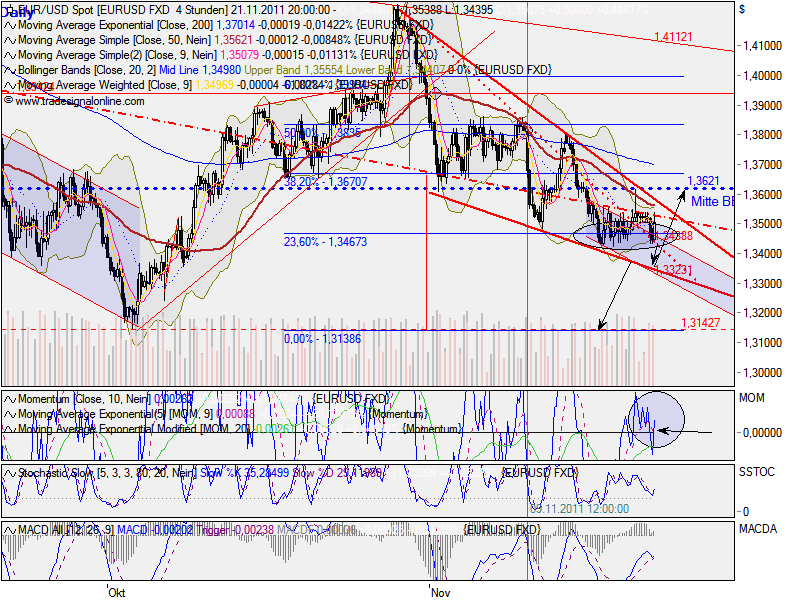Viewport: 800px width, 600px height.
Task: Click the Moving Average Exponential Modified indicator icon
Action: [x=8, y=425]
